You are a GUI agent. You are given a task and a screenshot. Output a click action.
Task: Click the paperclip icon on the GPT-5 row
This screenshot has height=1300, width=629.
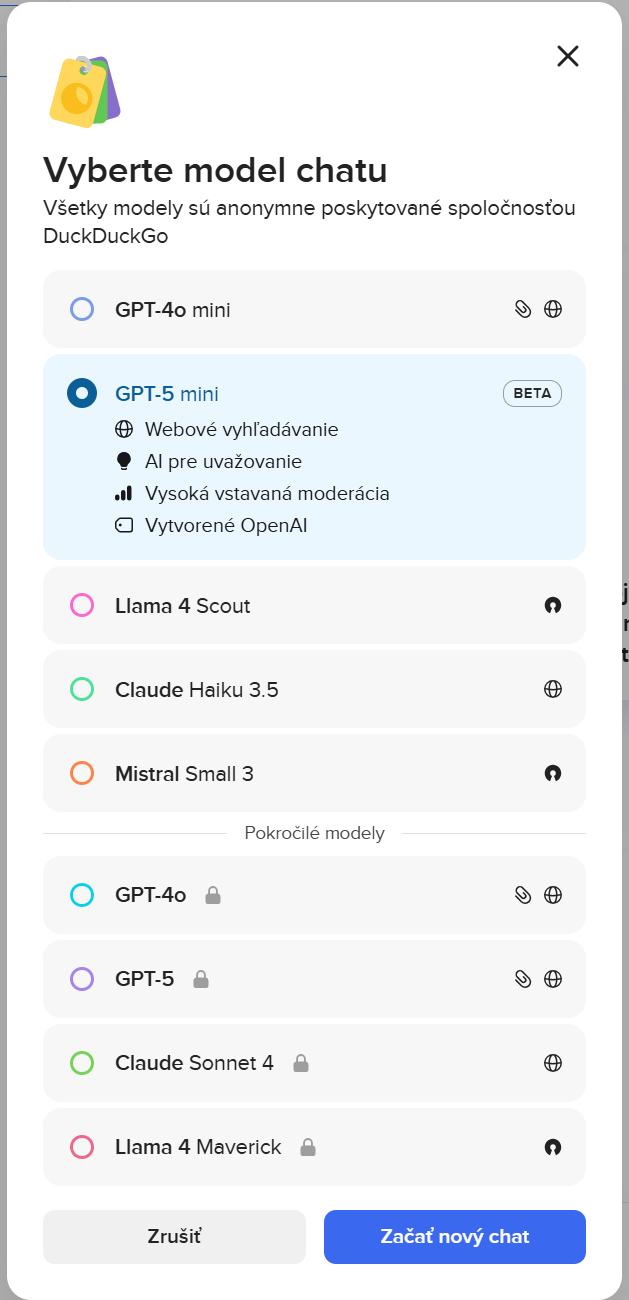(x=522, y=980)
